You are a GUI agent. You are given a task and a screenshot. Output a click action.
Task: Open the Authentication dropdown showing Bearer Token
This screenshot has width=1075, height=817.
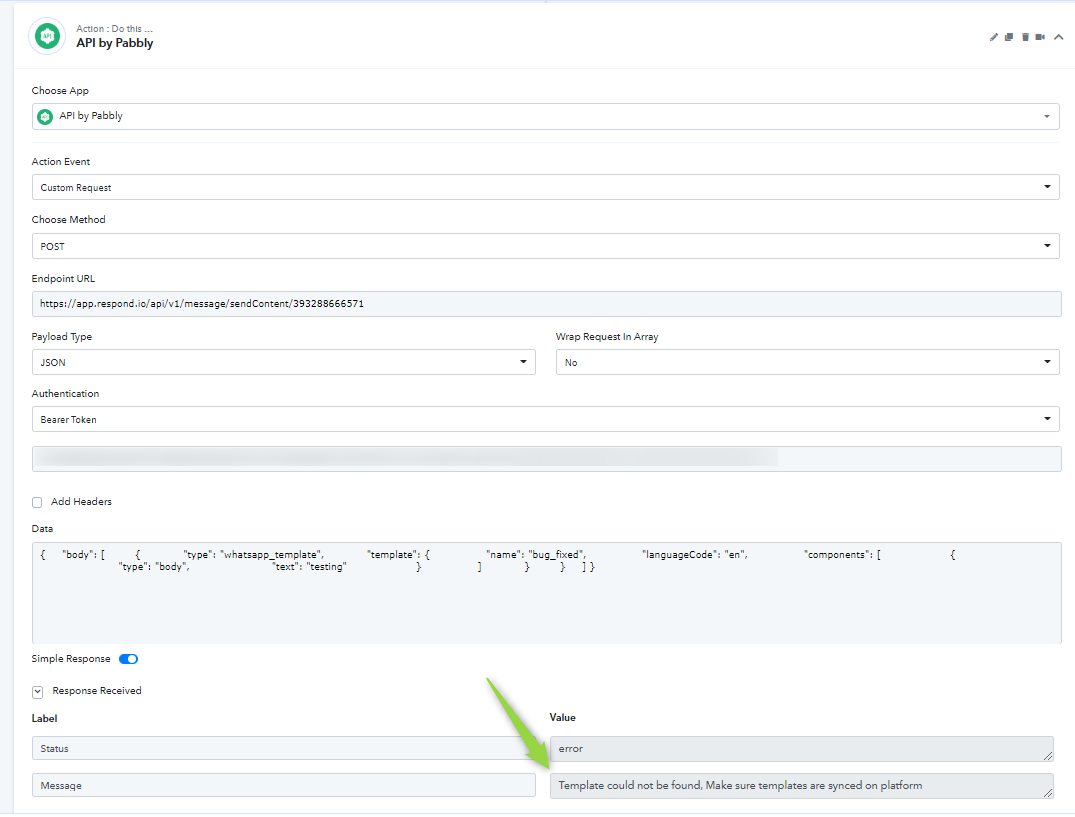pyautogui.click(x=546, y=419)
